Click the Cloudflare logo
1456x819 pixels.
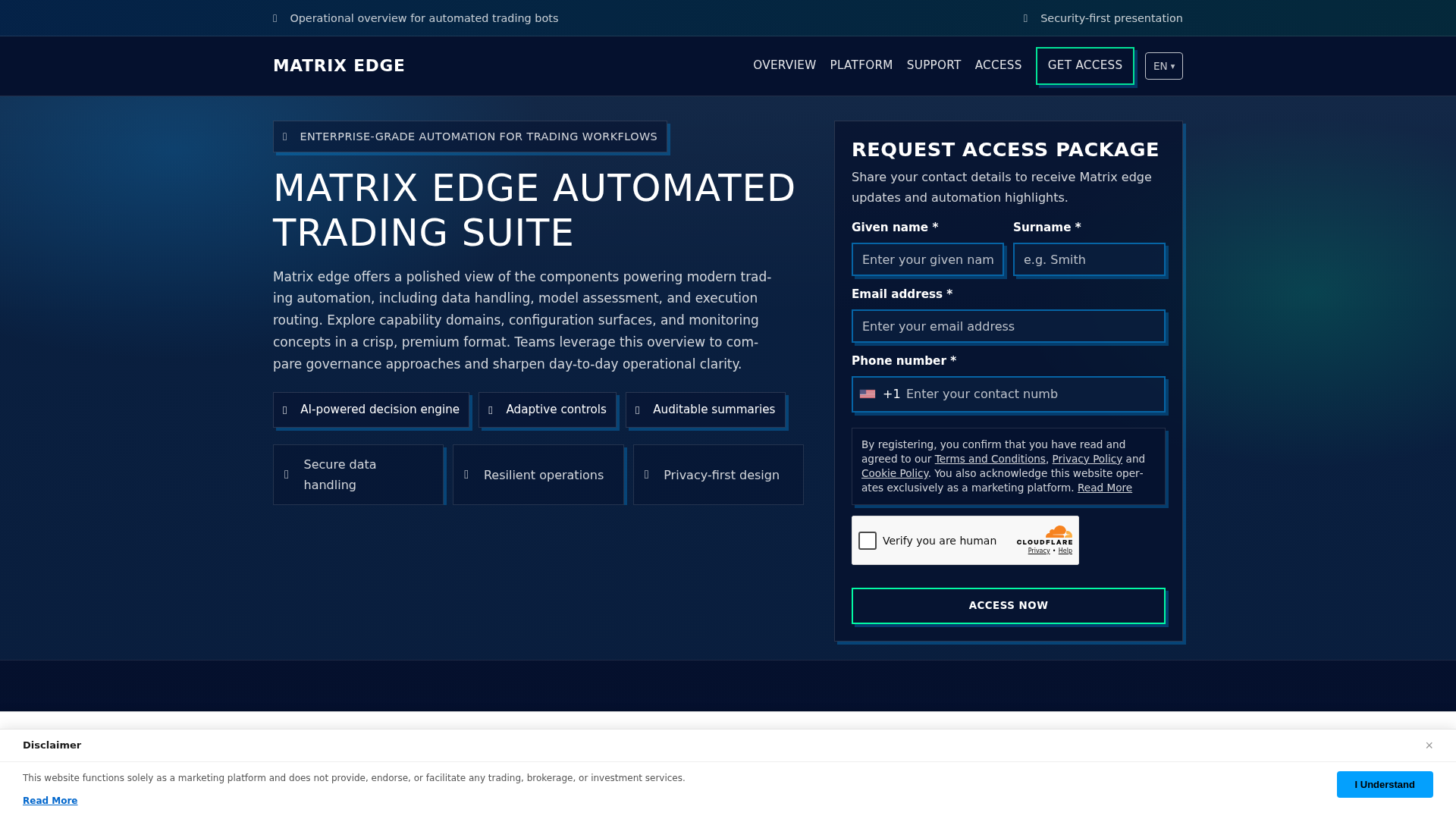[x=1045, y=535]
